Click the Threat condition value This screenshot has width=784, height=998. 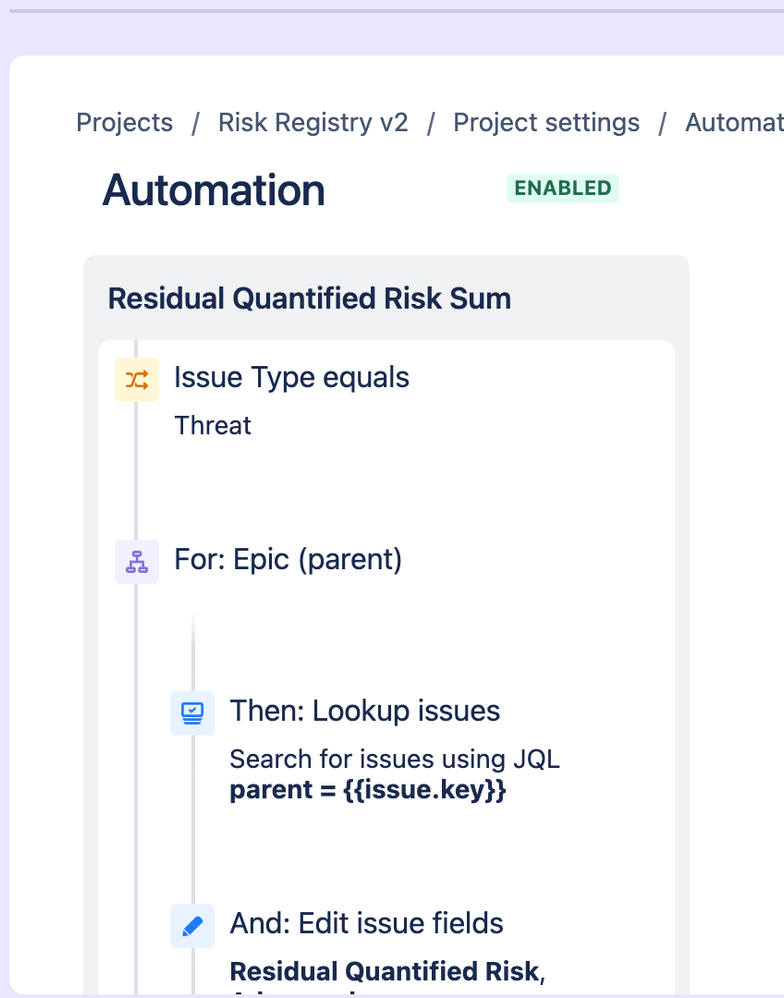(x=213, y=425)
